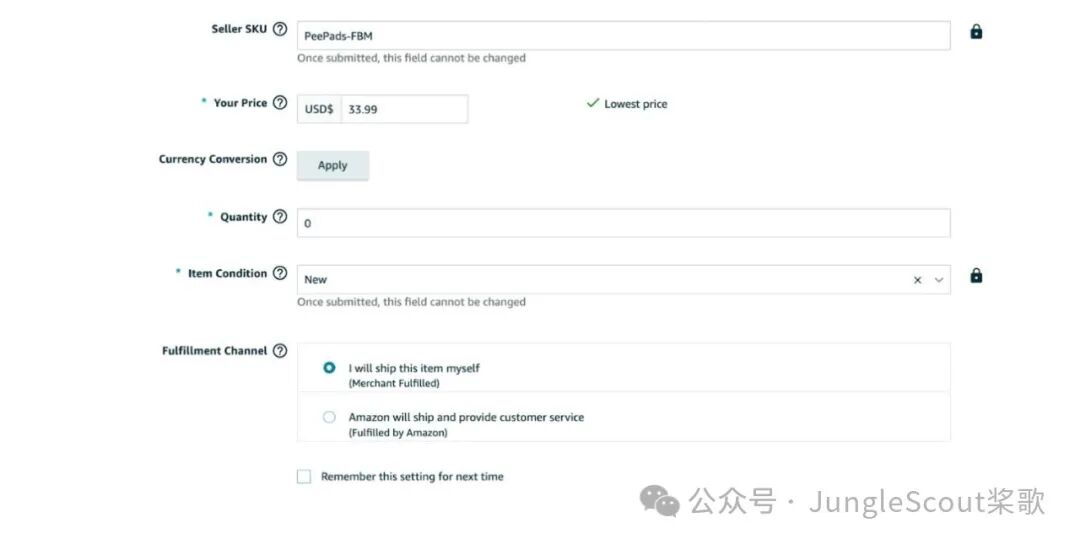Open the Fulfillment Channel help icon

[280, 351]
